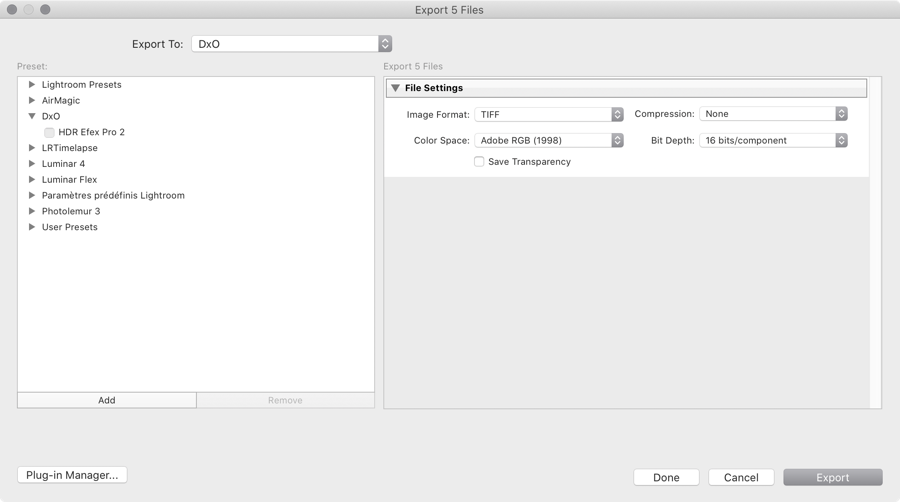Image resolution: width=900 pixels, height=502 pixels.
Task: Click the Done button
Action: coord(666,477)
